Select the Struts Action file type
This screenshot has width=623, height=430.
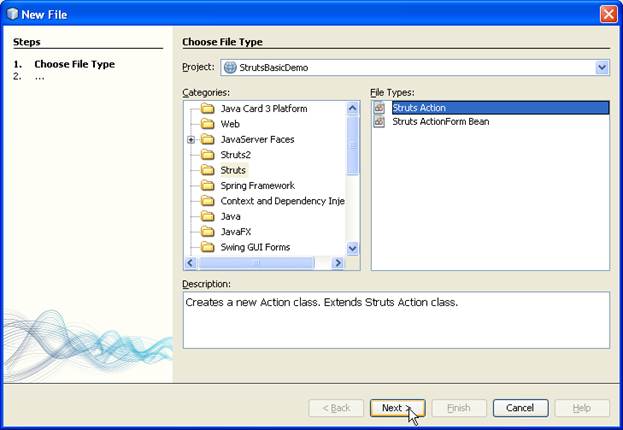(x=500, y=108)
